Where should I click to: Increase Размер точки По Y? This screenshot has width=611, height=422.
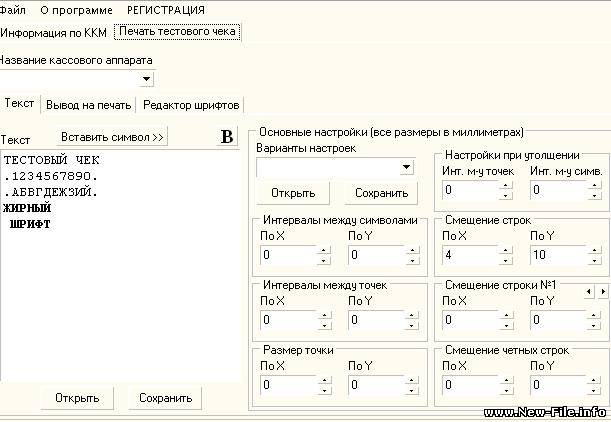point(412,380)
